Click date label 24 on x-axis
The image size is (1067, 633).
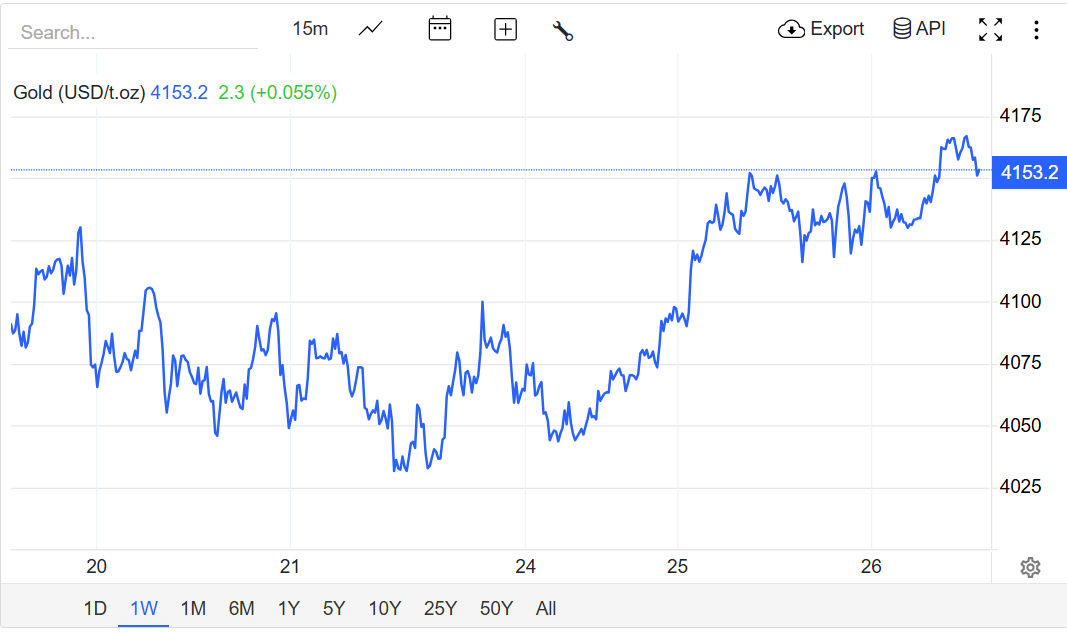525,566
